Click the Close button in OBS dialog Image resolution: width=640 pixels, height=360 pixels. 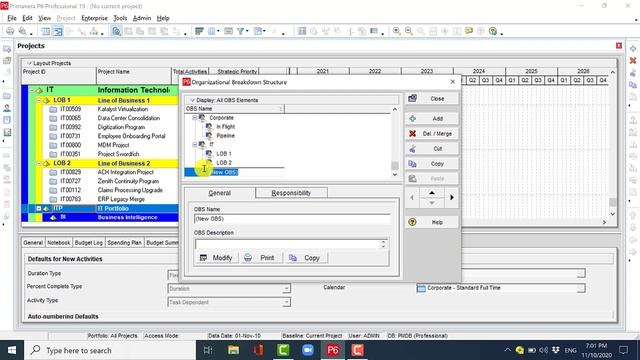click(432, 99)
